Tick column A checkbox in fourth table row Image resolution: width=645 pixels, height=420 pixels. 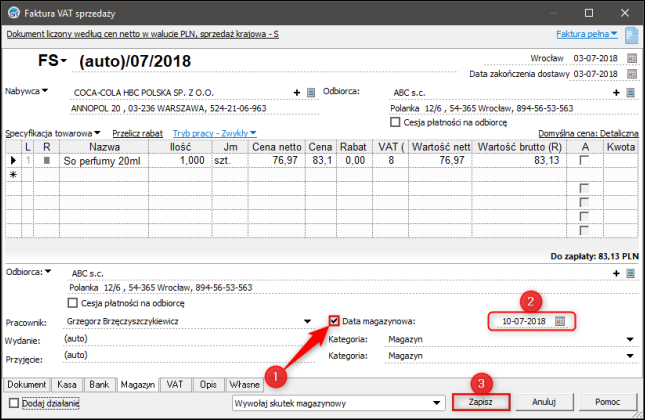coord(584,202)
